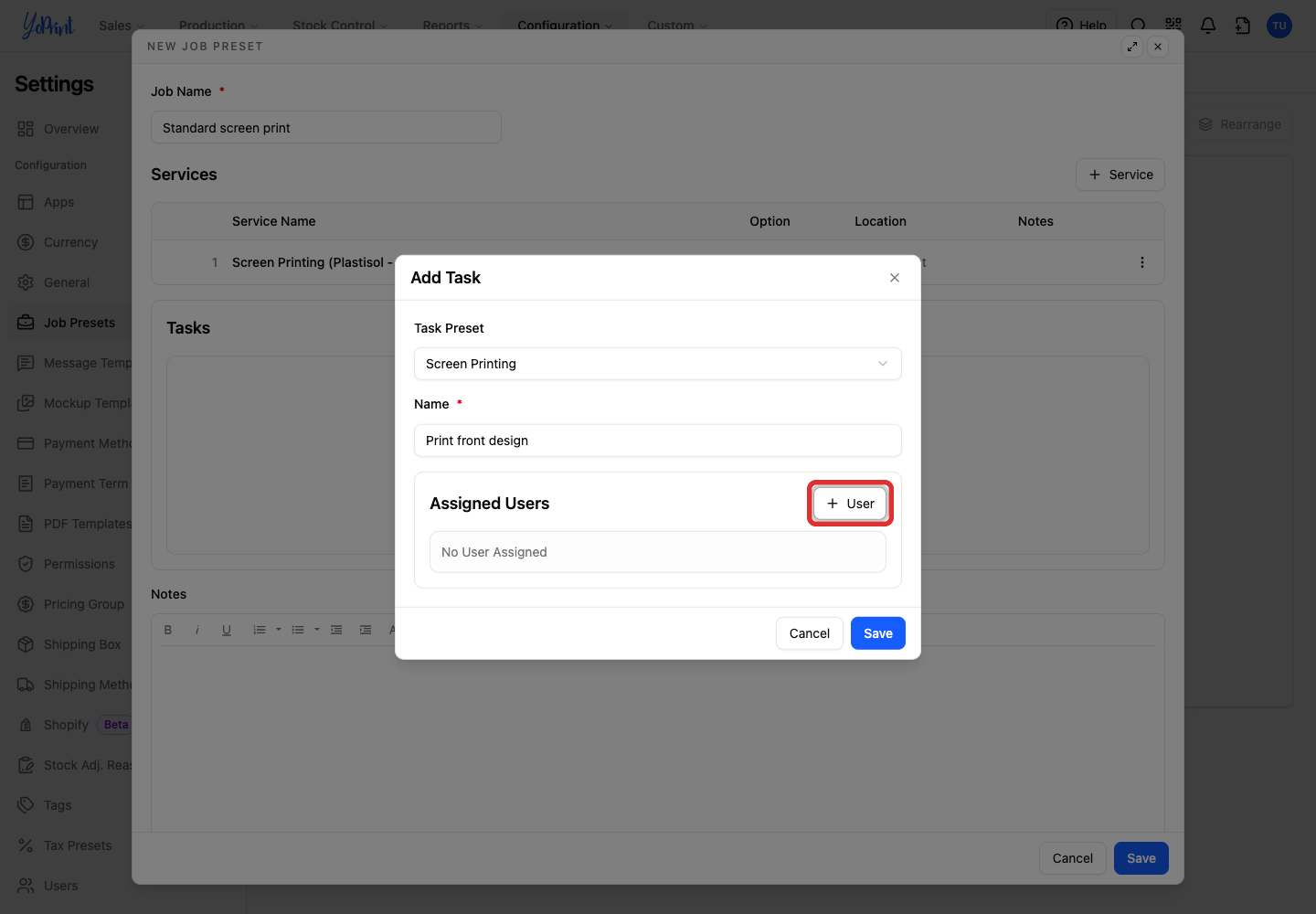Open the Stock Control menu
Viewport: 1316px width, 914px height.
point(340,26)
